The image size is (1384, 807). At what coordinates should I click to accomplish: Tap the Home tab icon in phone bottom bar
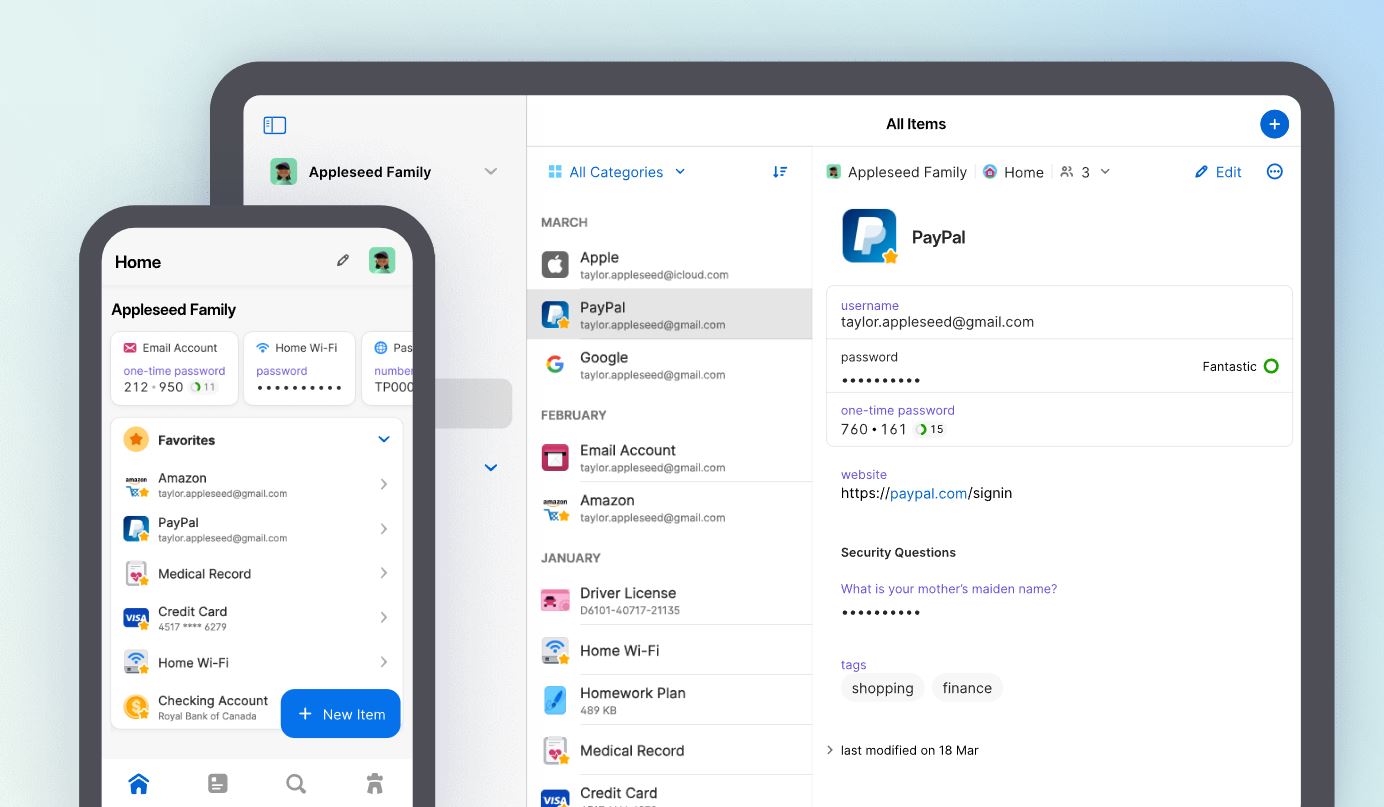(x=139, y=784)
